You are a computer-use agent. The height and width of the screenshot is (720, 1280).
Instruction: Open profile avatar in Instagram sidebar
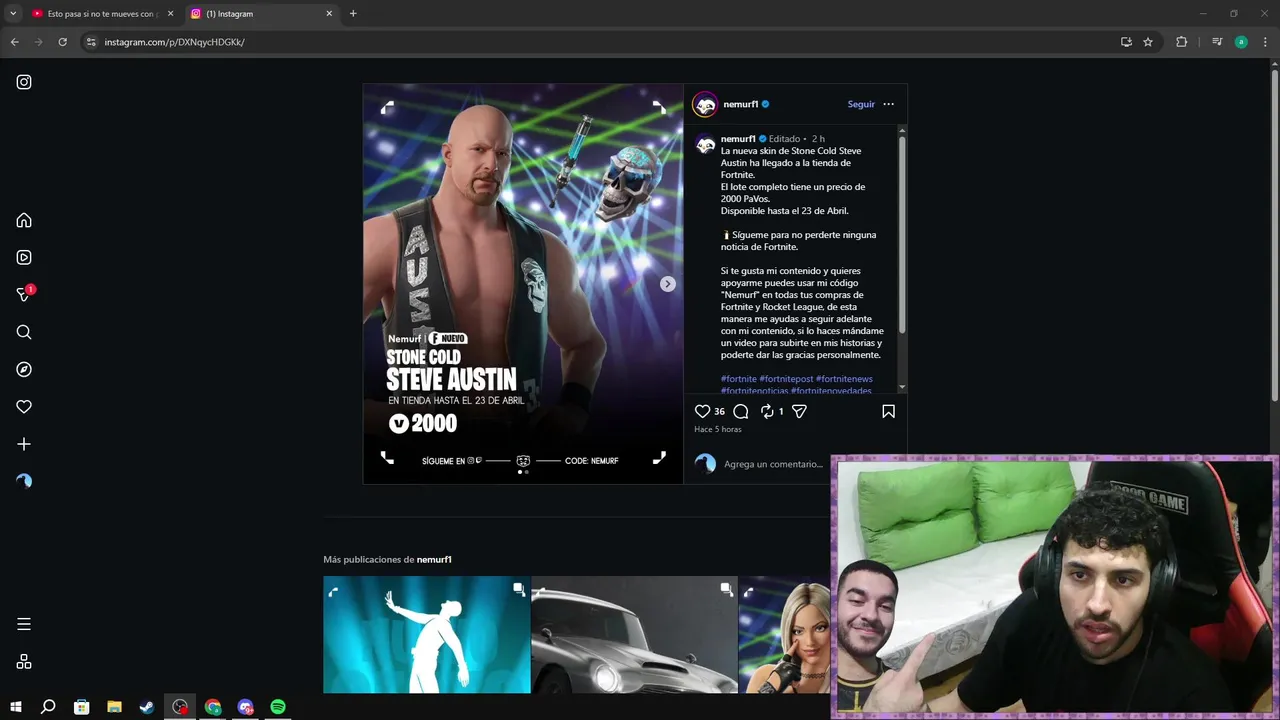coord(24,481)
